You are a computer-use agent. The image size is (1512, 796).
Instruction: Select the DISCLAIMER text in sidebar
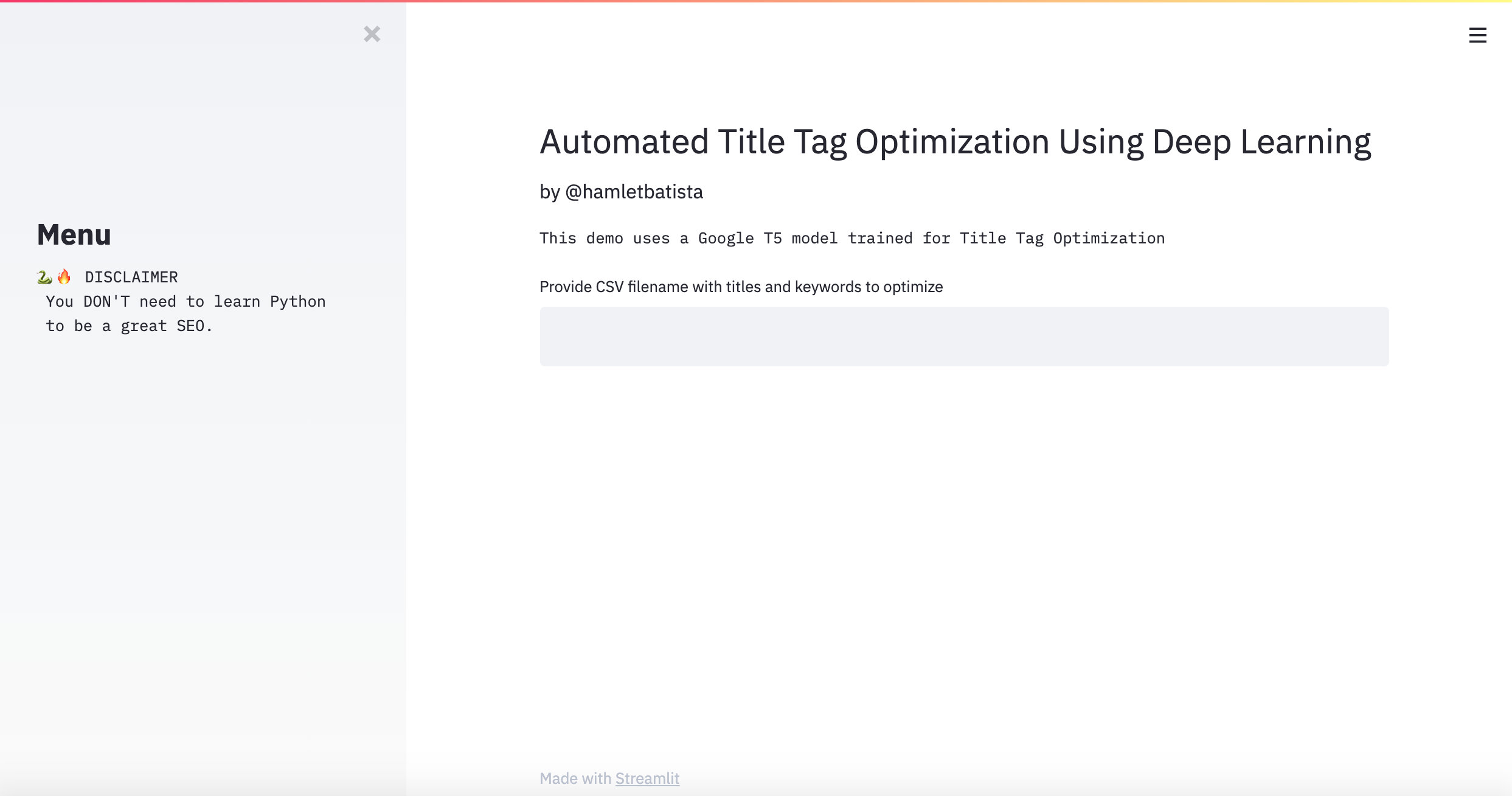point(131,278)
